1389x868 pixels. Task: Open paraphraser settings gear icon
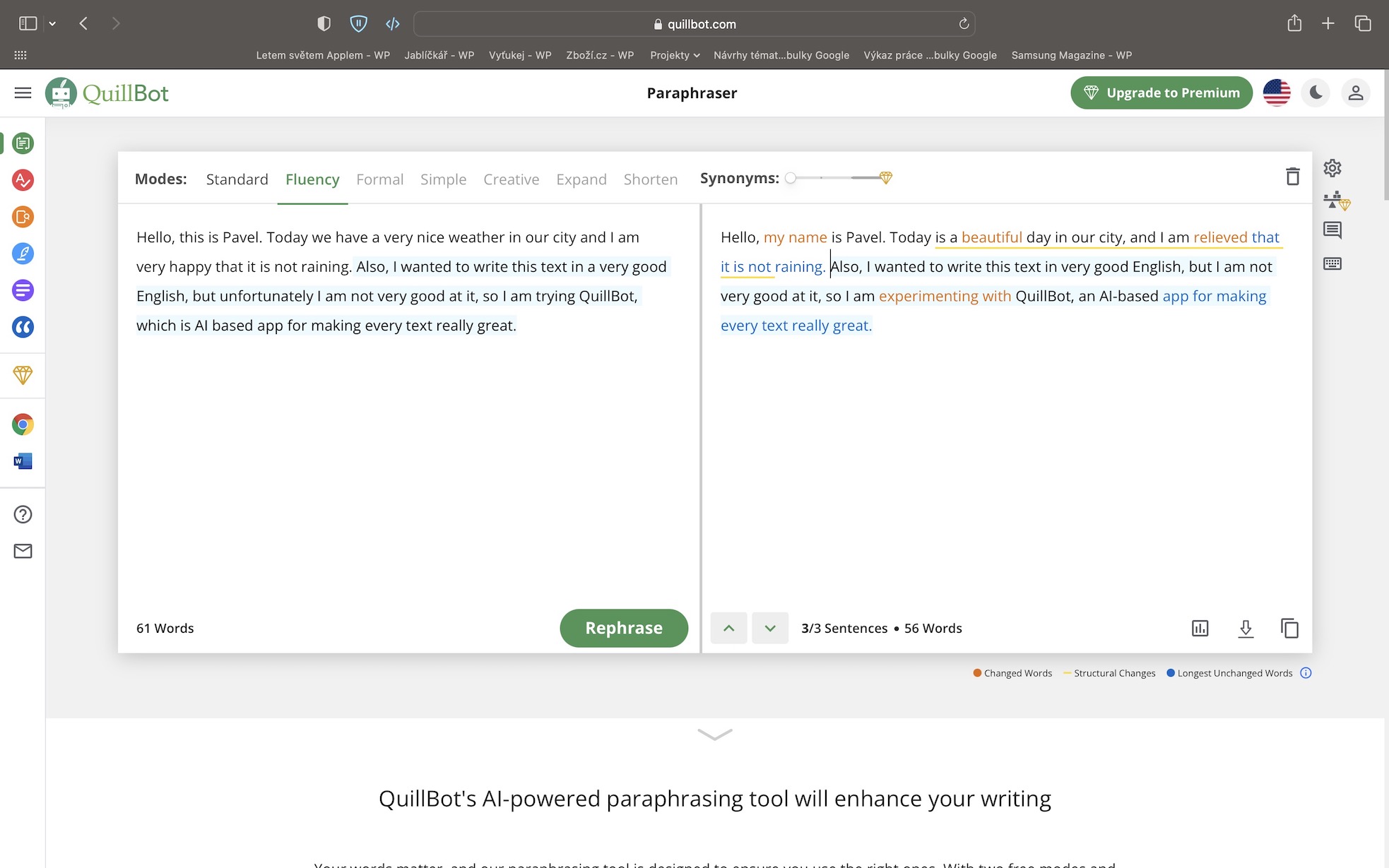point(1332,168)
